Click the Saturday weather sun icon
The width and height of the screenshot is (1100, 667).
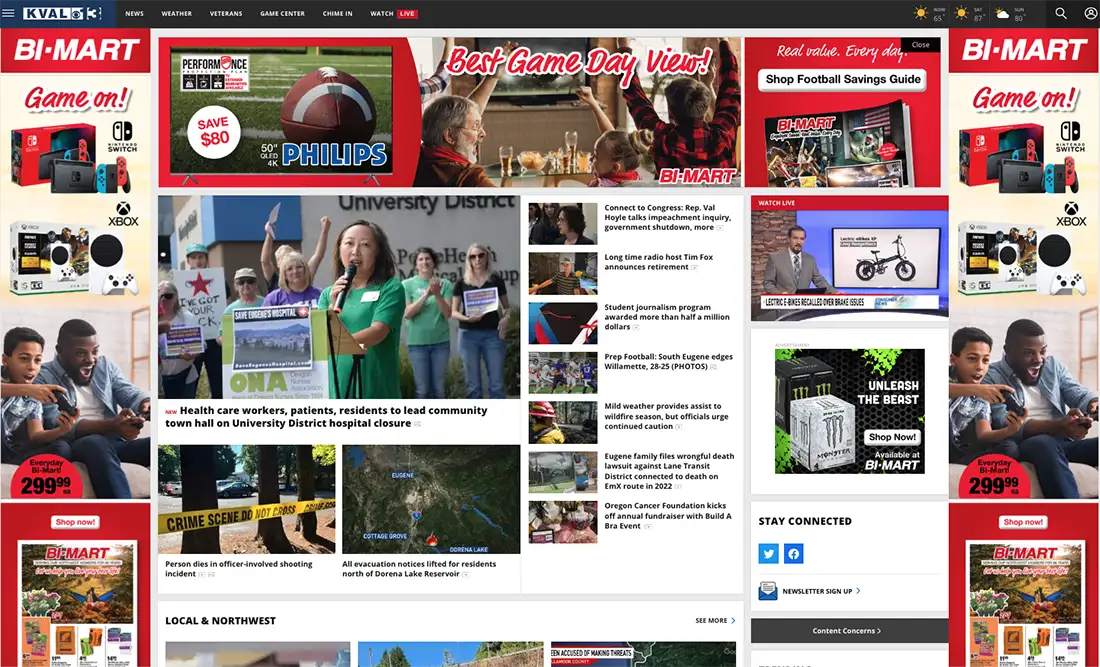click(961, 13)
